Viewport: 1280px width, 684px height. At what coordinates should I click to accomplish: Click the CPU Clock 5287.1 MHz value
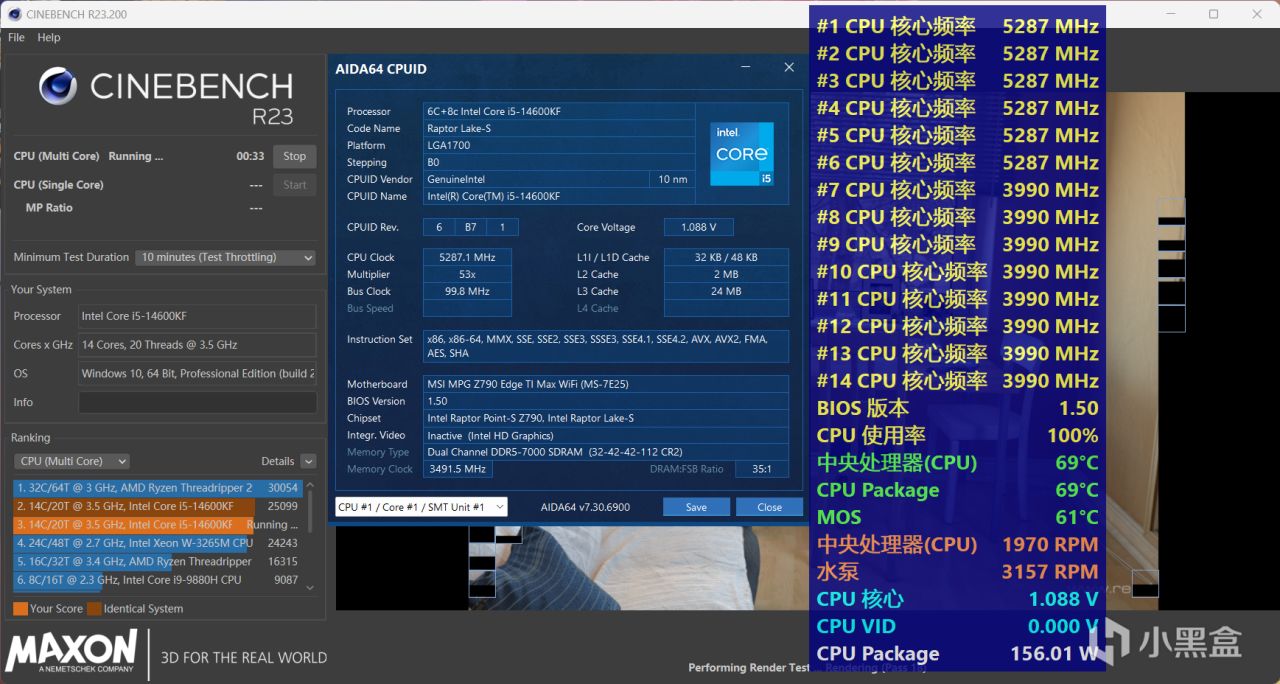[x=468, y=257]
